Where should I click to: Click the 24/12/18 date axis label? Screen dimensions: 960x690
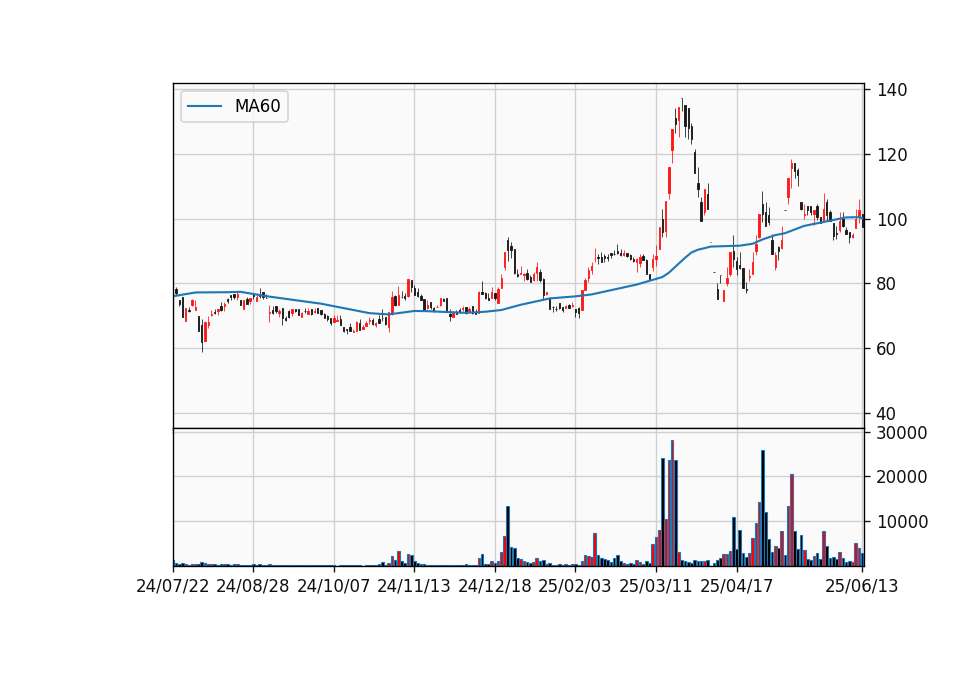pyautogui.click(x=495, y=586)
